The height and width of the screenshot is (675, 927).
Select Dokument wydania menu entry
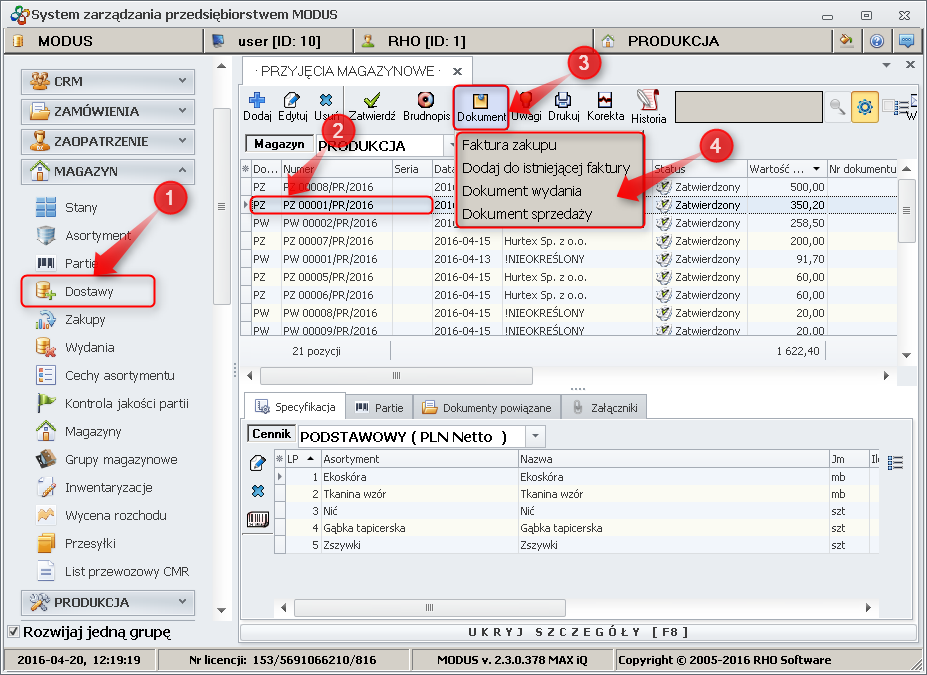click(x=521, y=190)
